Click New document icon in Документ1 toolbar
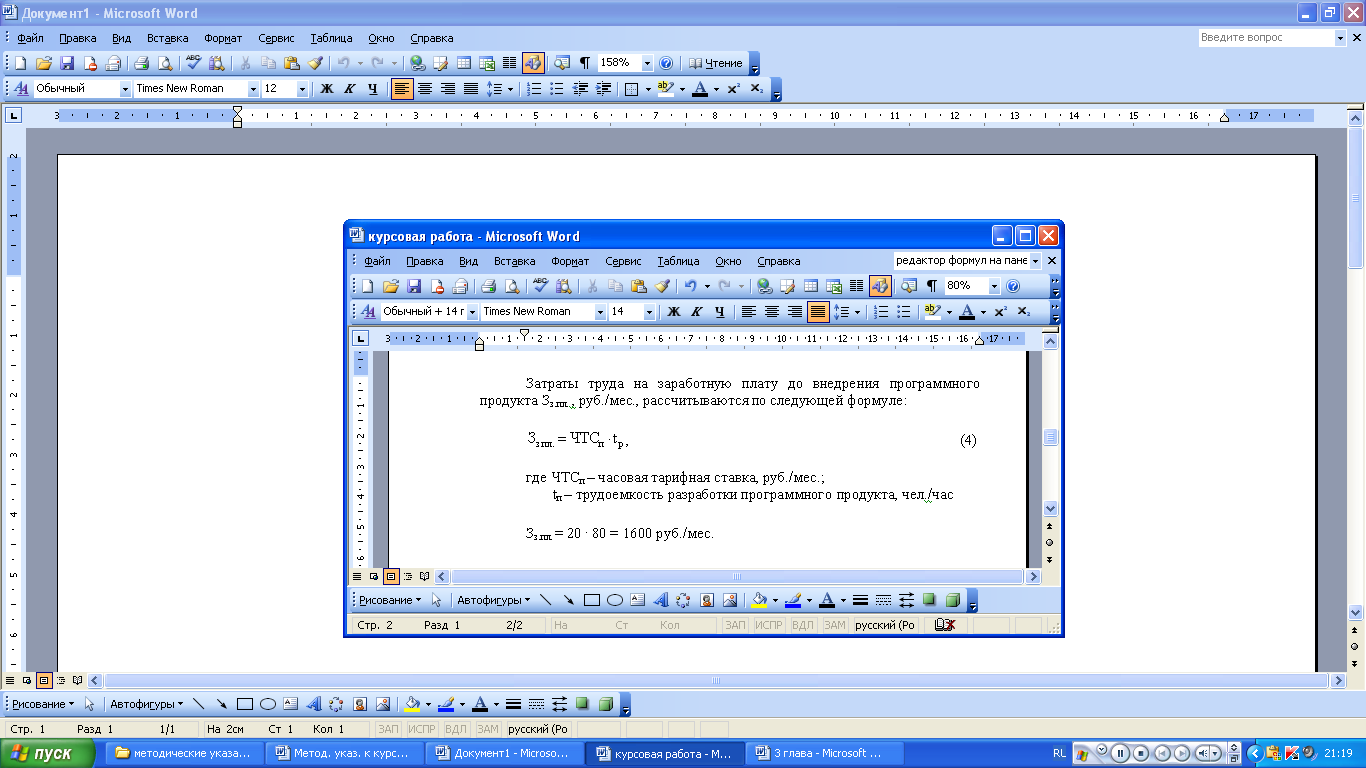 (x=19, y=63)
